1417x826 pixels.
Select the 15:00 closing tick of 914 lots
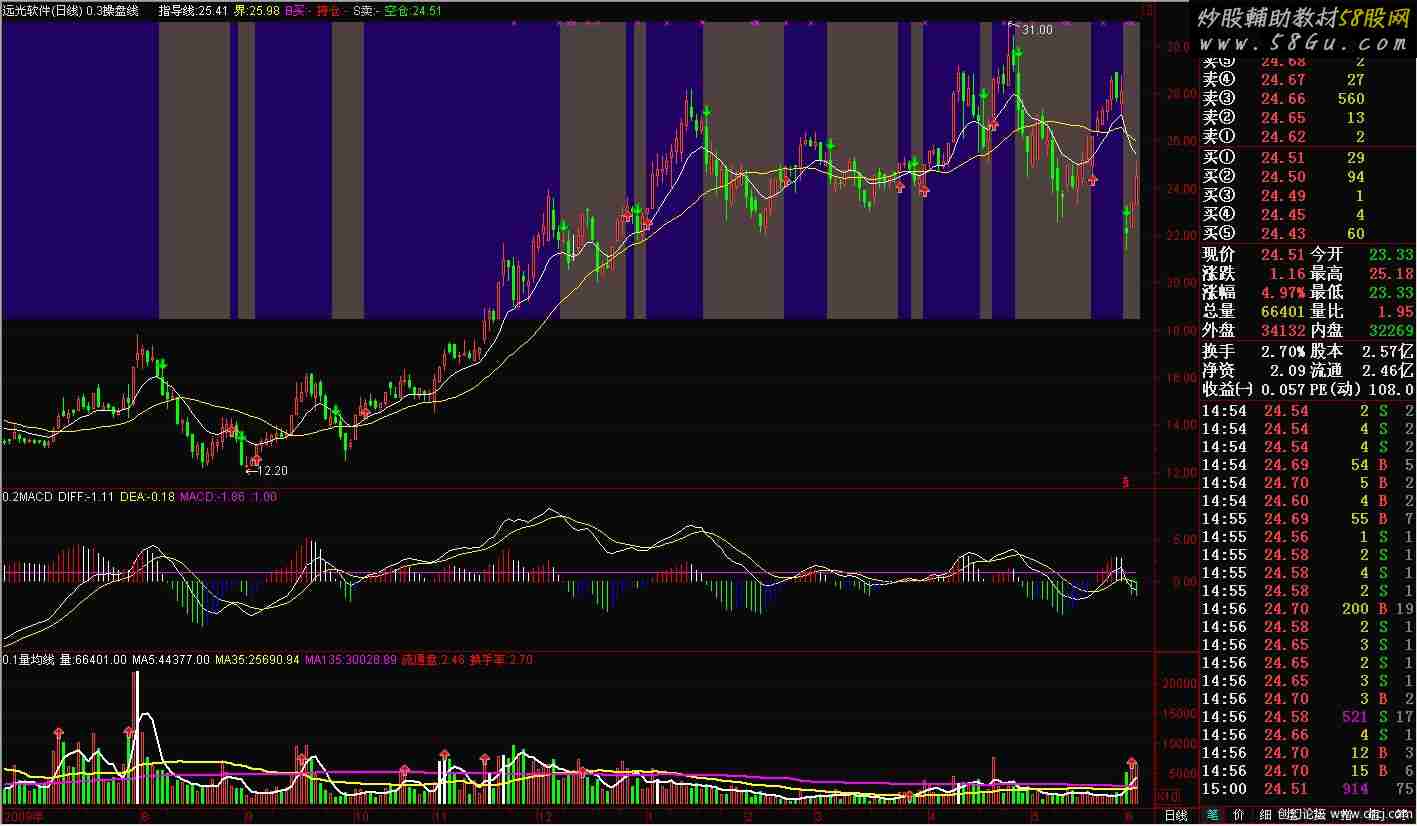1308,788
